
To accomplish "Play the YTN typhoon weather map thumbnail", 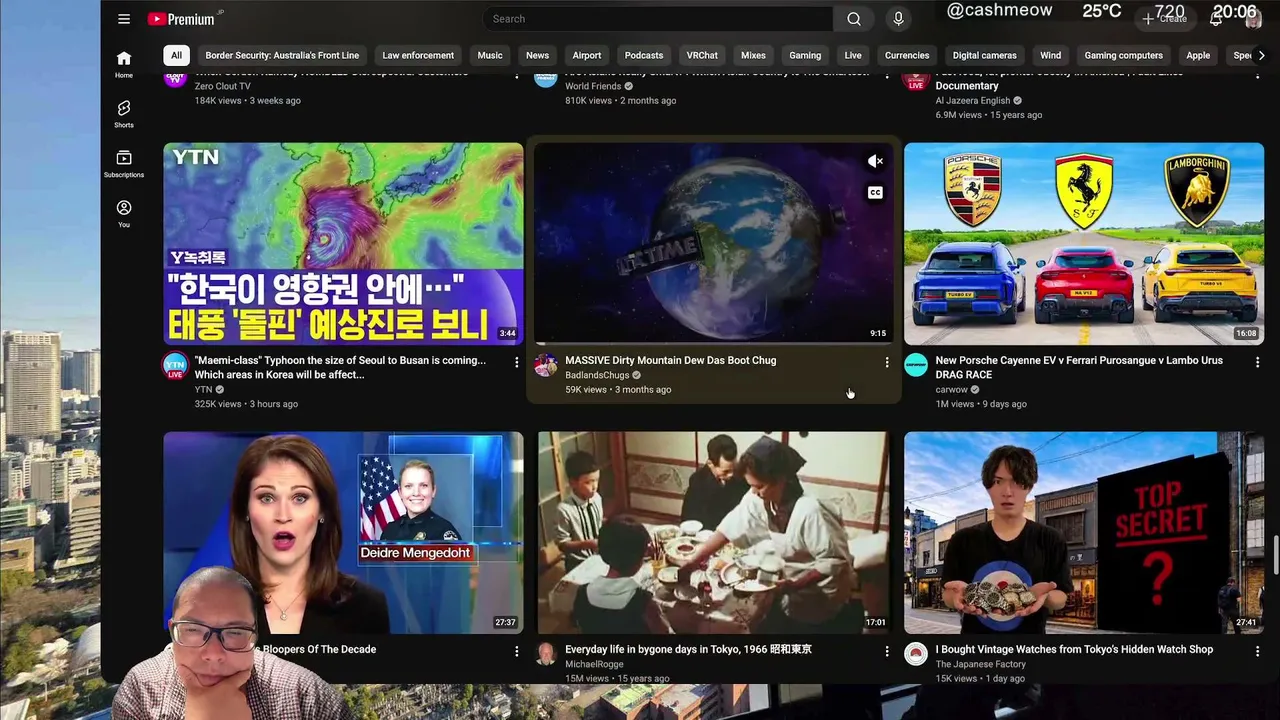I will point(343,243).
